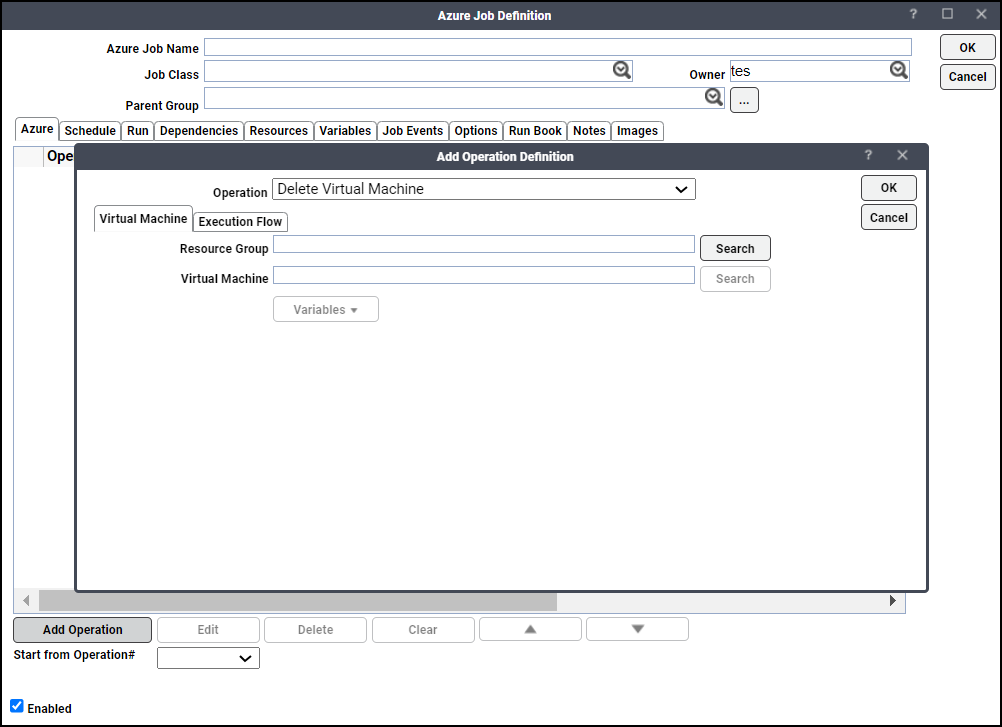Screen dimensions: 1002x727
Task: Go to the Resources tab
Action: [279, 131]
